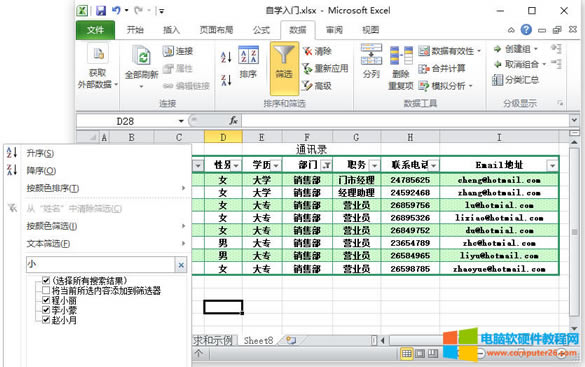Switch to the Review (审阅) tab
The height and width of the screenshot is (367, 585).
click(334, 30)
